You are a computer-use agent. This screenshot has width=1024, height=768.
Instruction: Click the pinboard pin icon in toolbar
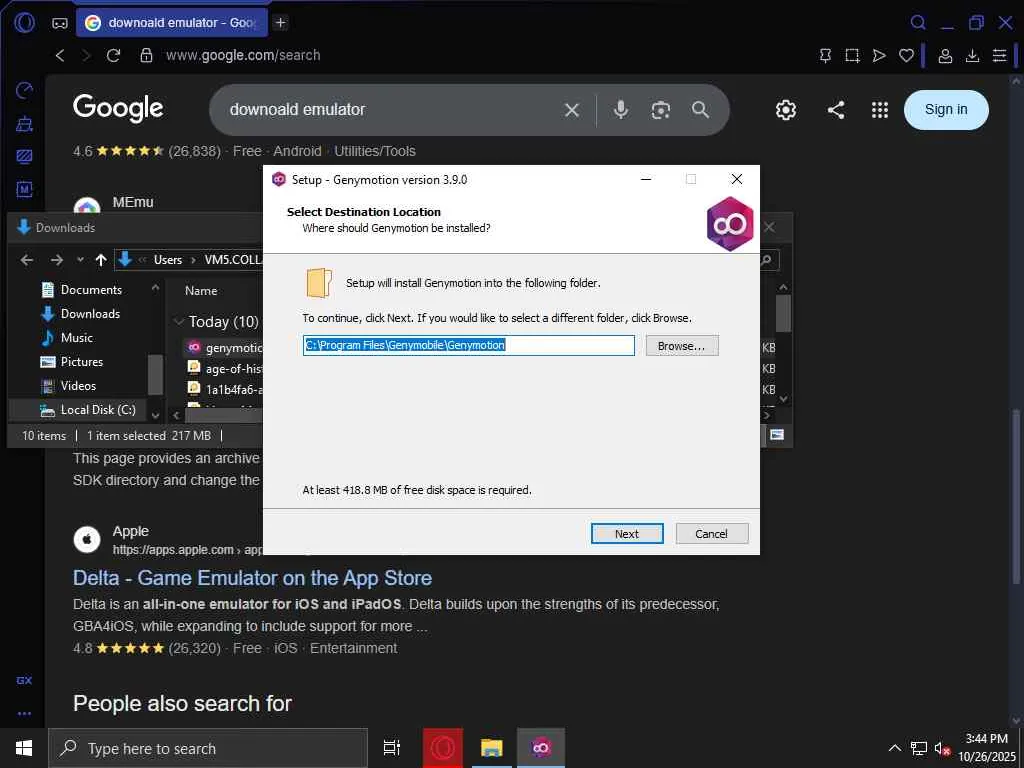tap(825, 56)
